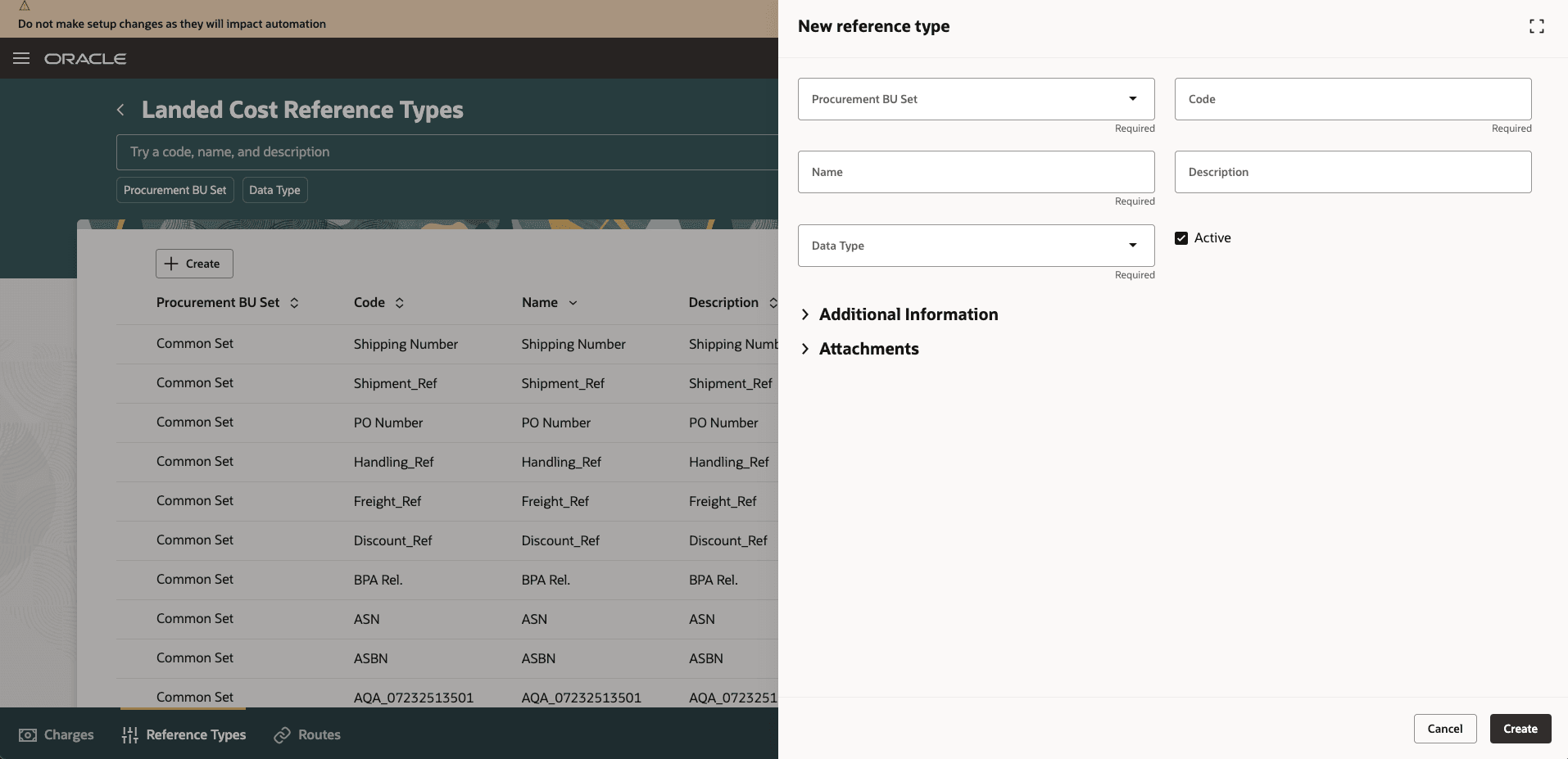Image resolution: width=1568 pixels, height=759 pixels.
Task: Open the hamburger navigation menu
Action: pos(21,58)
